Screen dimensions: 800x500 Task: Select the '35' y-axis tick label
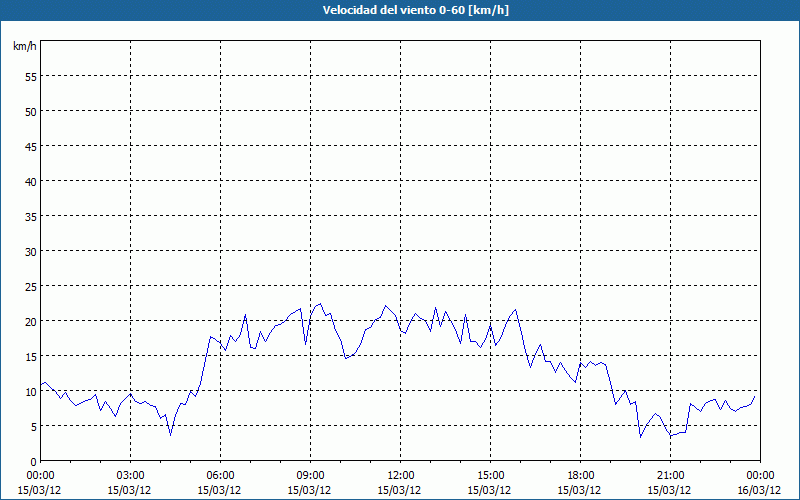pyautogui.click(x=30, y=216)
